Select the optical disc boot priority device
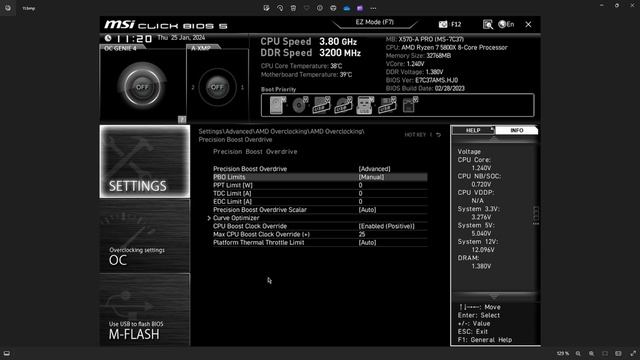The height and width of the screenshot is (360, 640). 300,105
